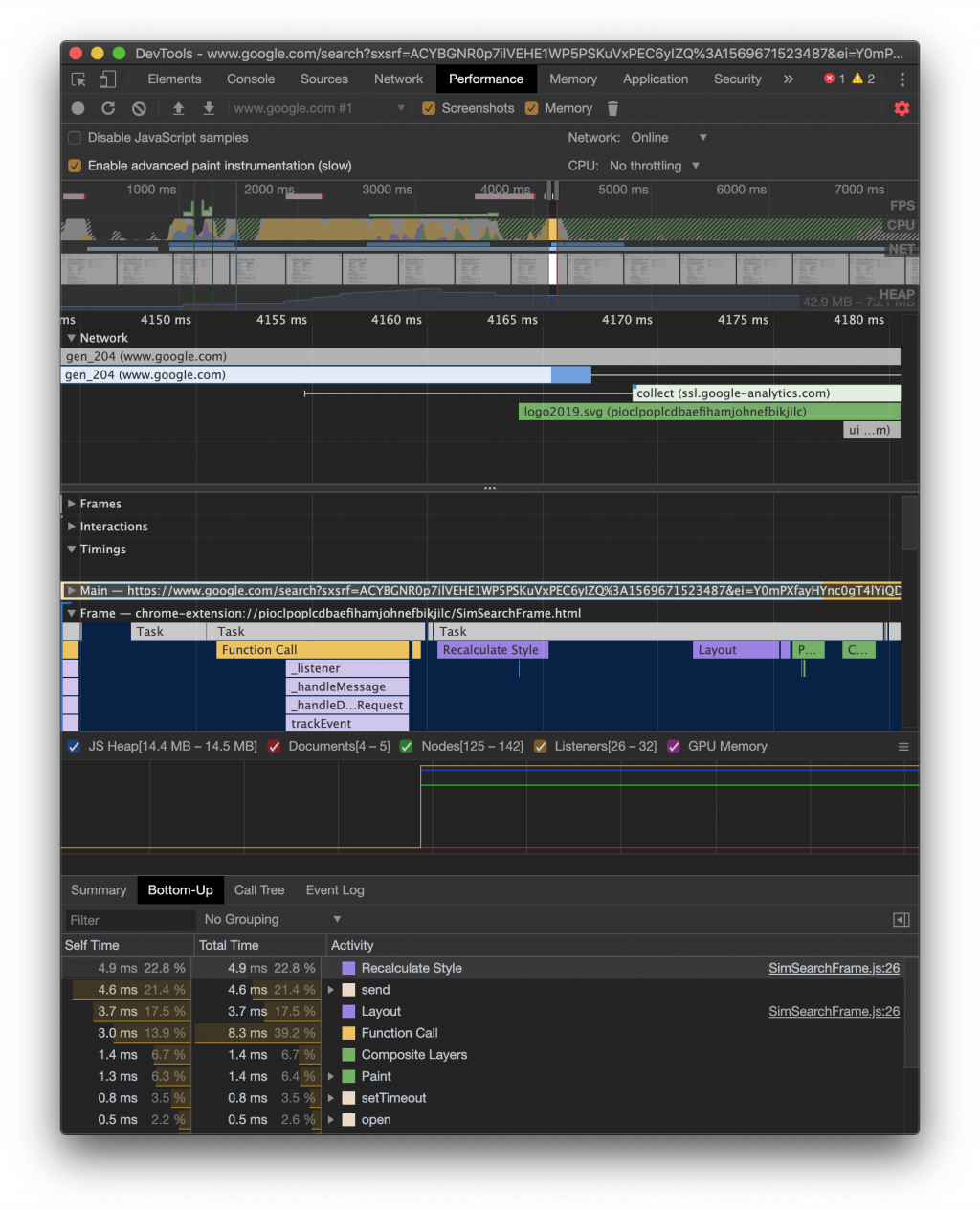This screenshot has height=1214, width=980.
Task: Clear the performance recording
Action: (139, 108)
